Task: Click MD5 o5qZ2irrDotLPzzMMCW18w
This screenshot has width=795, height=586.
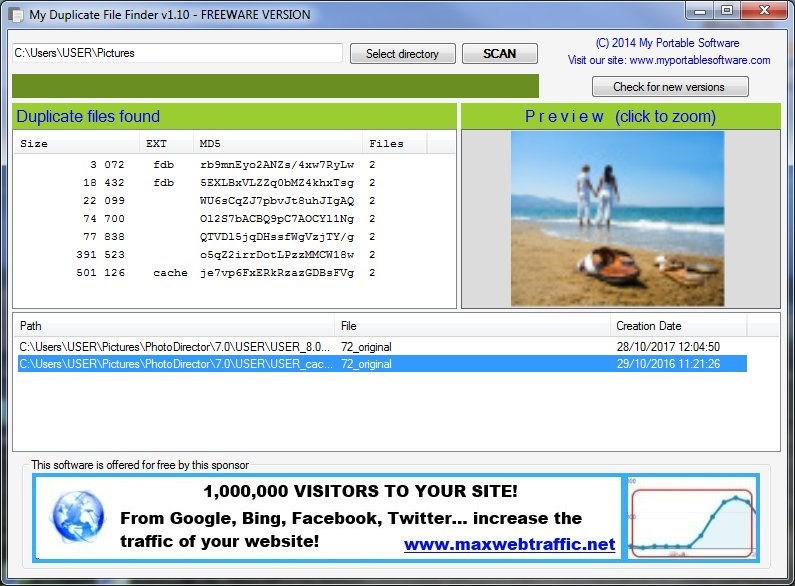Action: pos(277,254)
